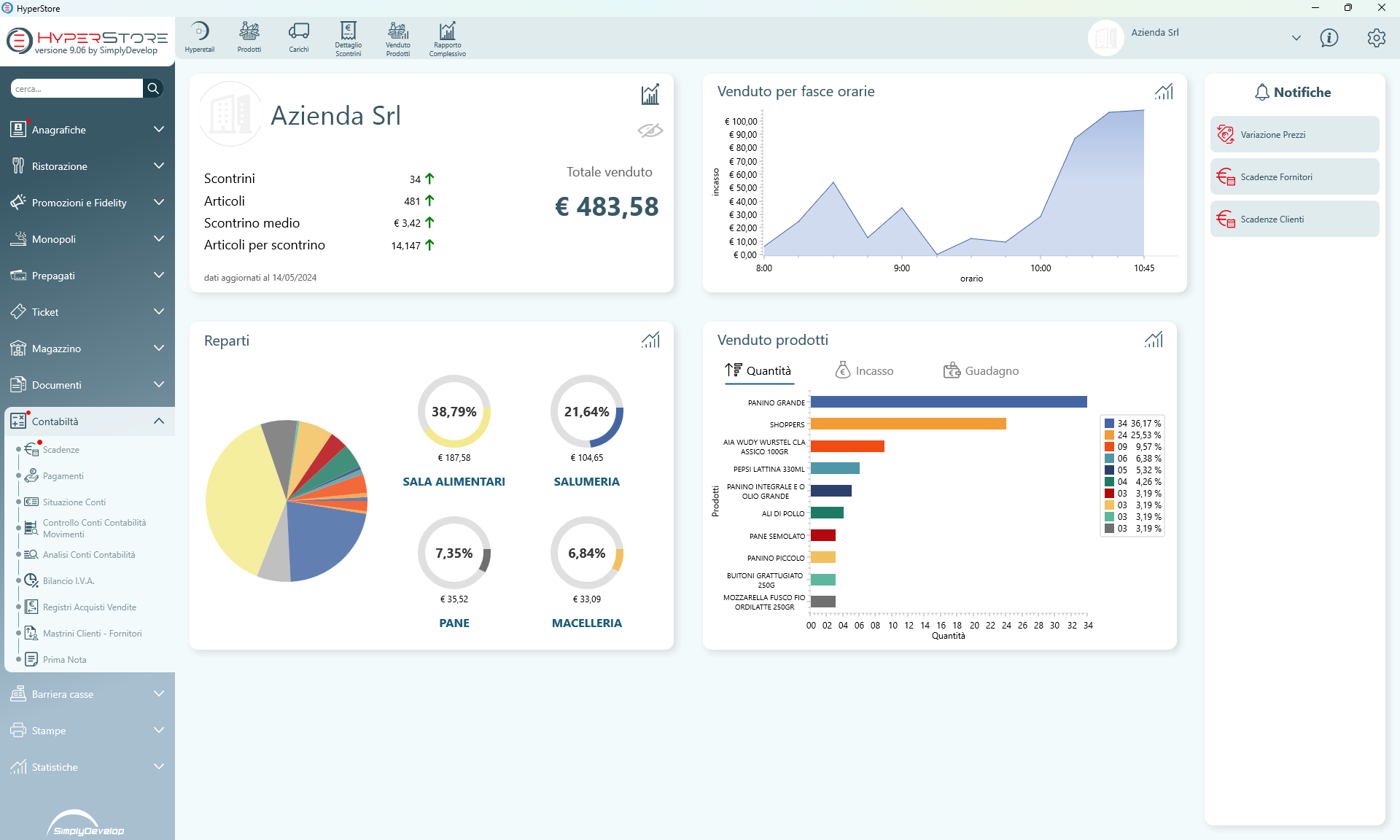Click blue 36,17% legend color swatch
The image size is (1400, 840).
(x=1109, y=423)
